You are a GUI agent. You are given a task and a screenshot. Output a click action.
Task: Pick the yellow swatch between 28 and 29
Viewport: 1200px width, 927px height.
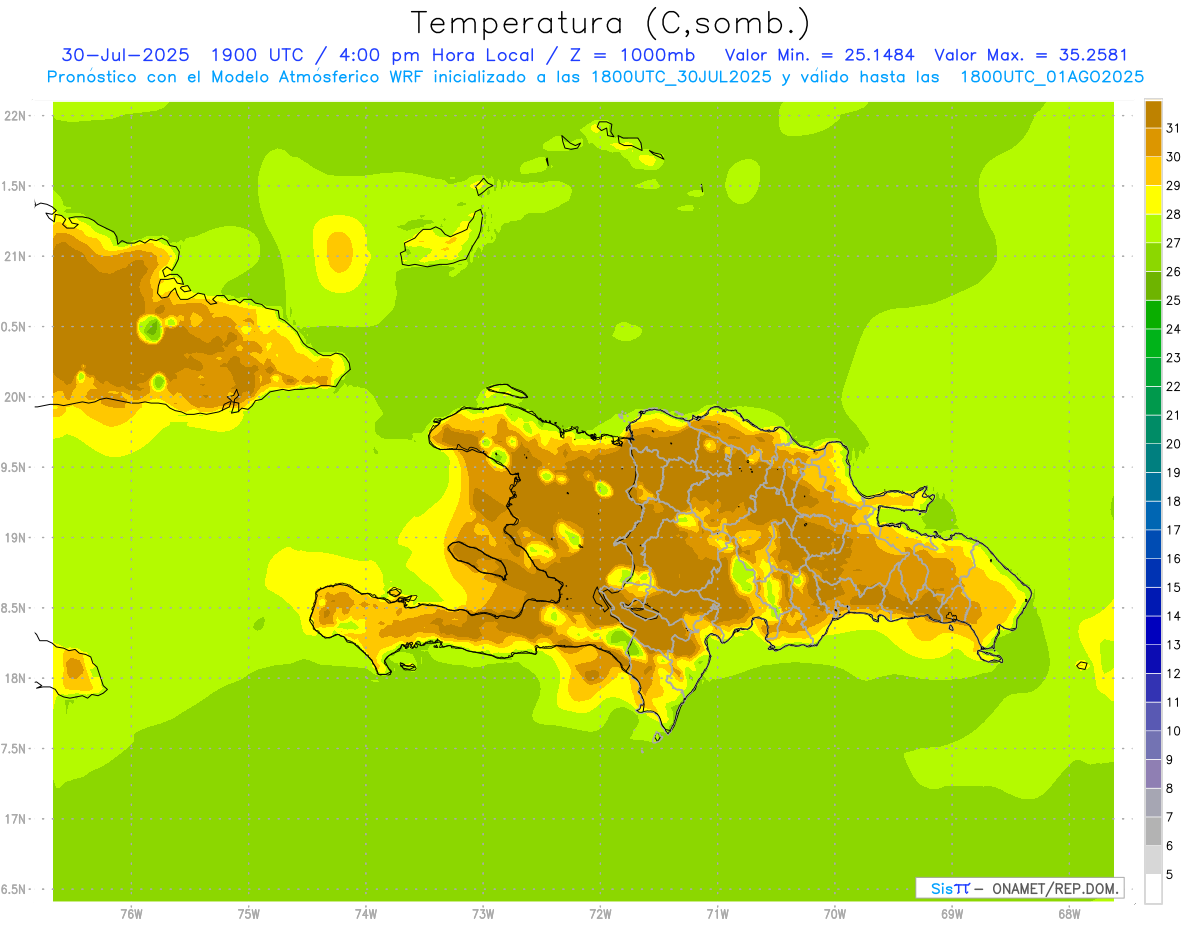click(x=1153, y=200)
